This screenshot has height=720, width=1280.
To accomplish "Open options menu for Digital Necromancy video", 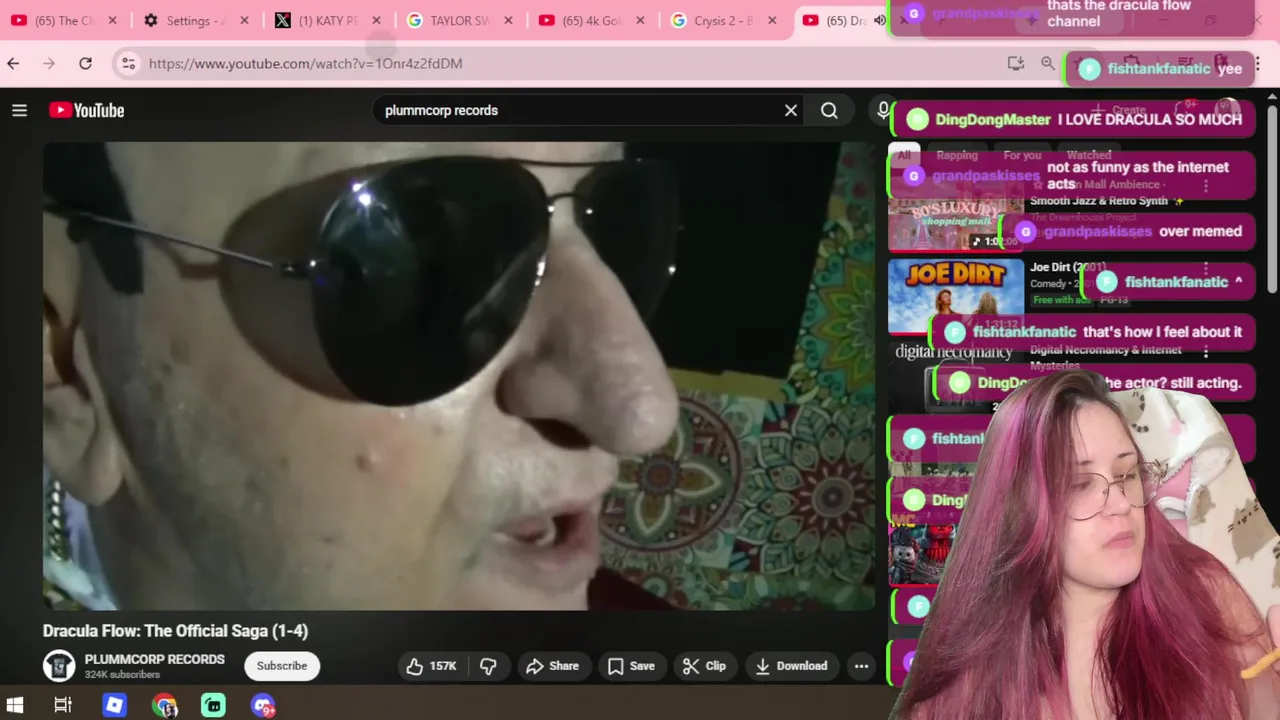I will (x=1206, y=352).
